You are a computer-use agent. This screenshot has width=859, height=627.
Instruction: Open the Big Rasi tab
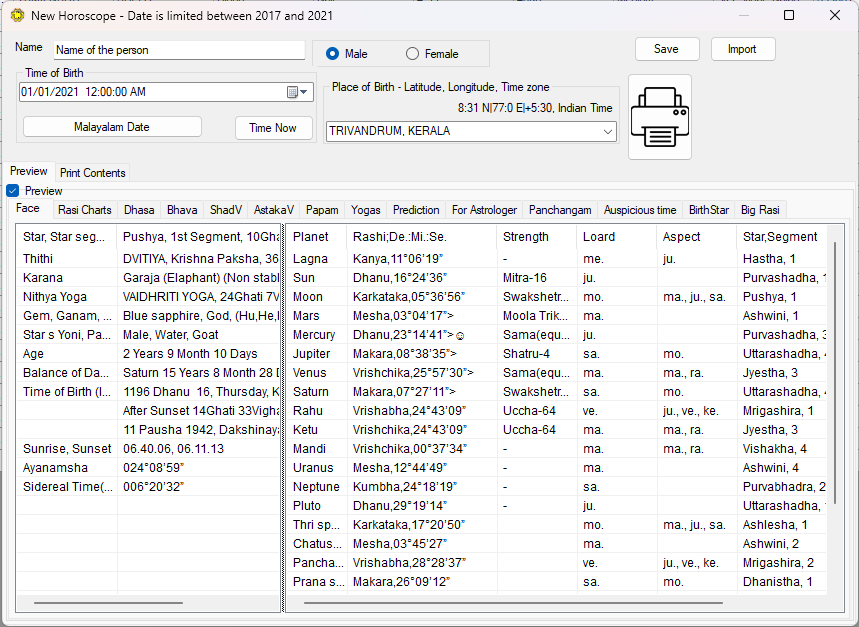pyautogui.click(x=760, y=210)
